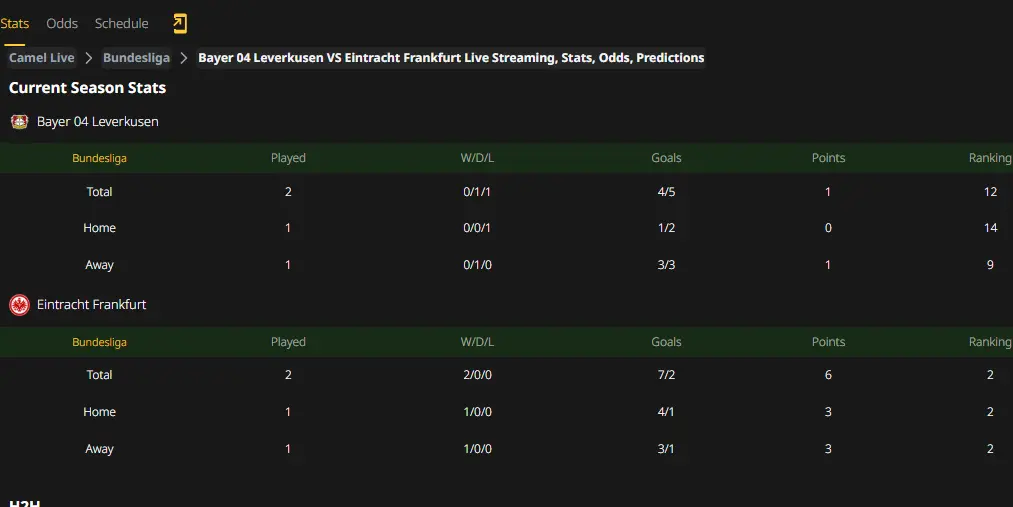Open the Bayer 04 Leverkusen team name
The image size is (1013, 507).
click(98, 121)
